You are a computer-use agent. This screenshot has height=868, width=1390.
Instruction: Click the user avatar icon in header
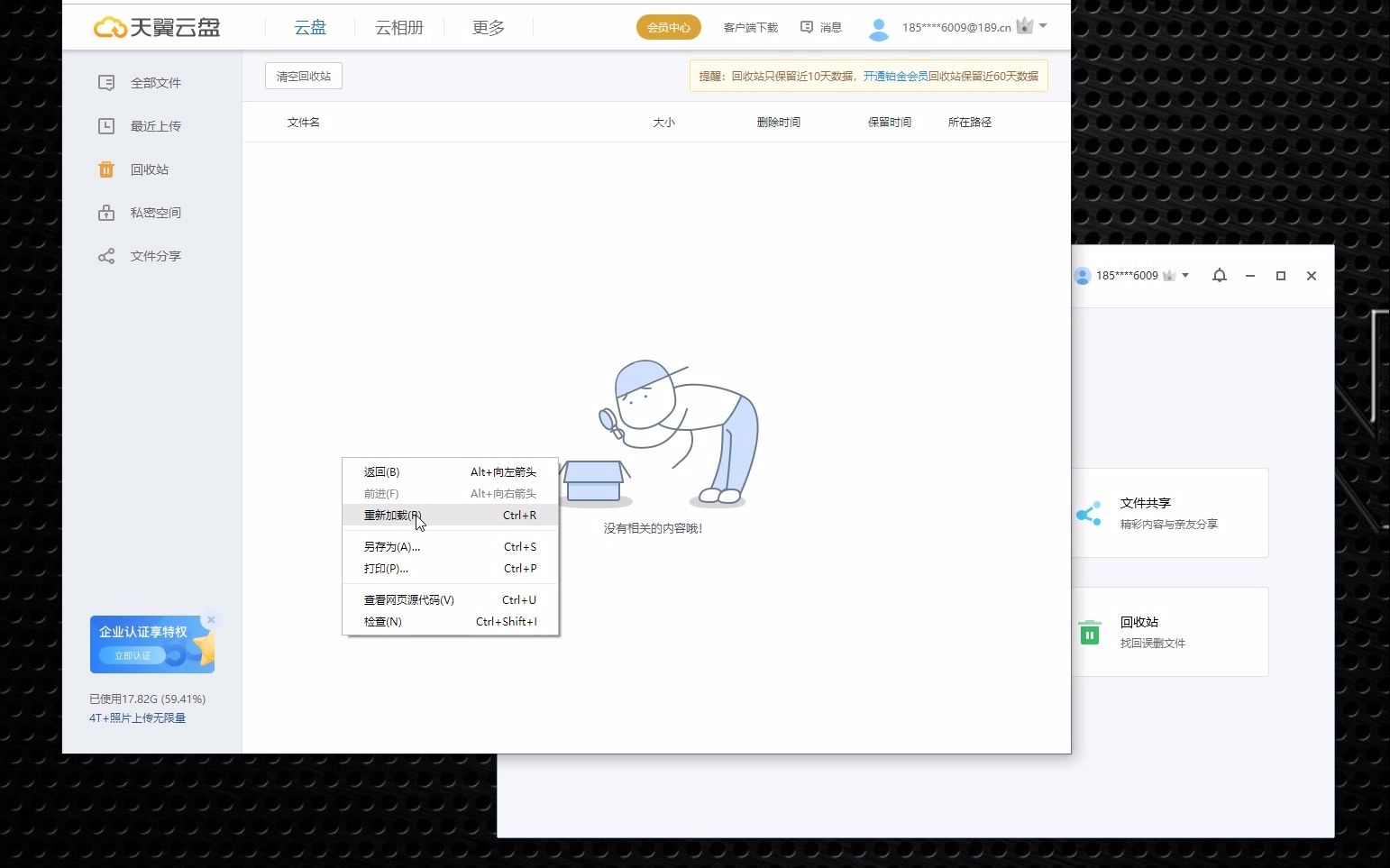tap(878, 29)
